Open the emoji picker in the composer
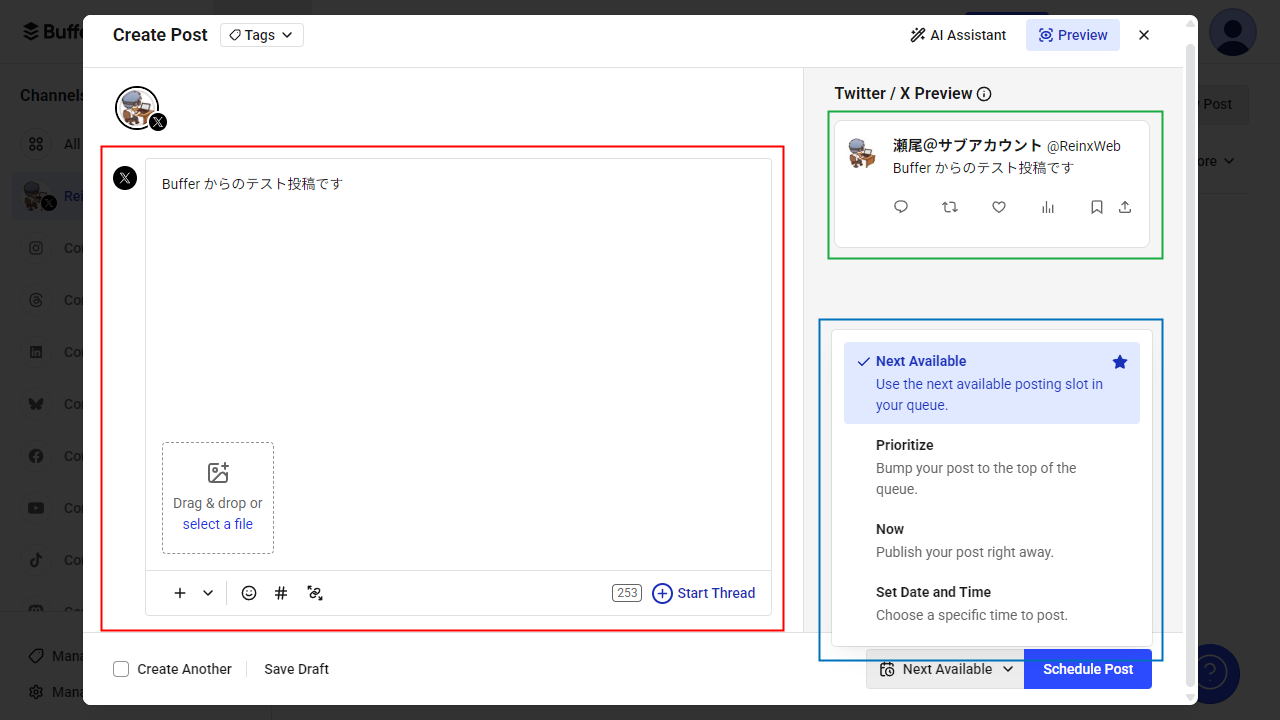 (249, 593)
